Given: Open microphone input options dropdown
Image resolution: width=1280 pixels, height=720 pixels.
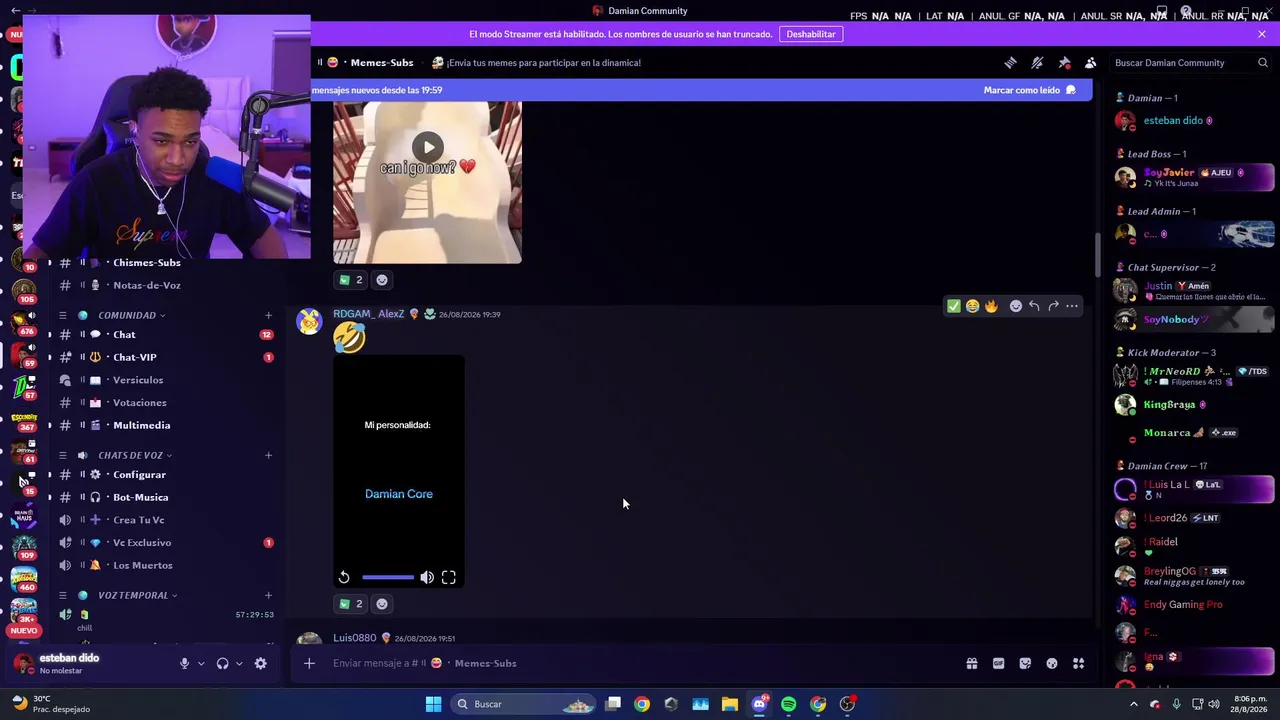Looking at the screenshot, I should 201,663.
